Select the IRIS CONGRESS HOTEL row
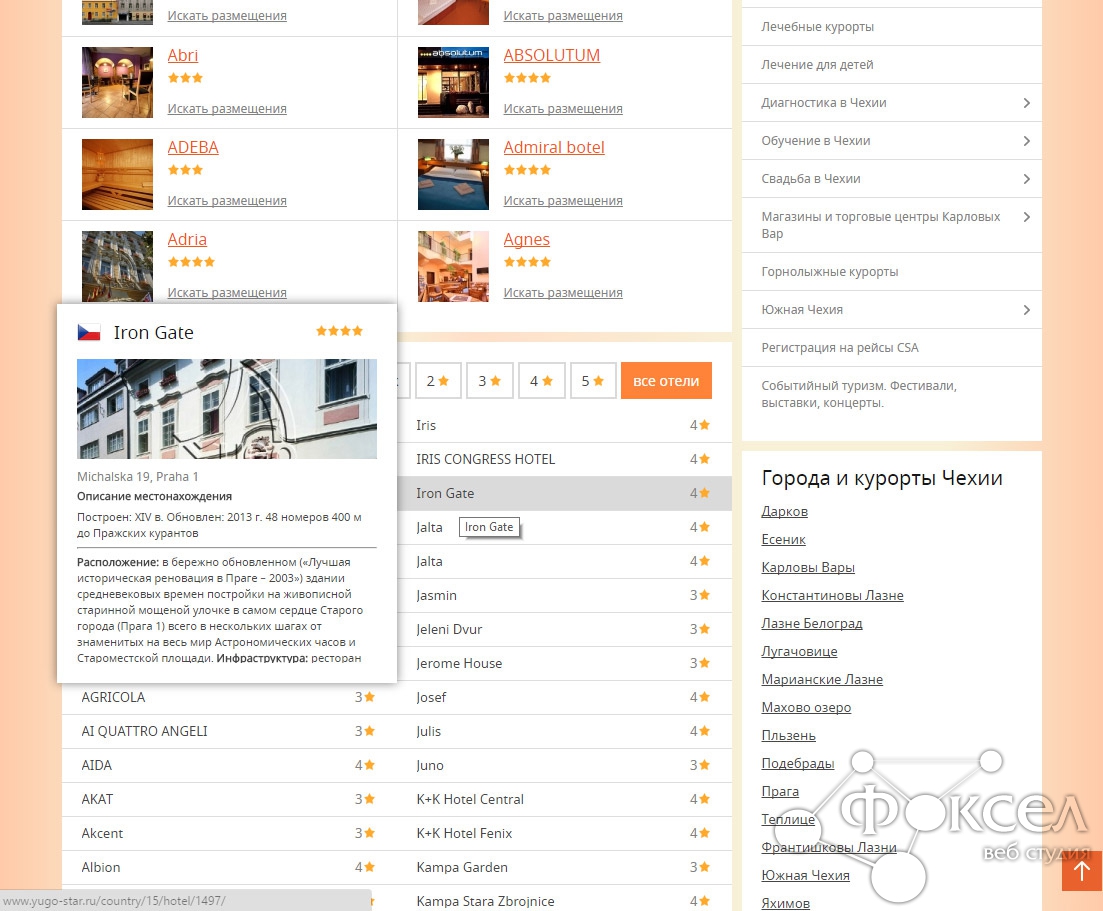The height and width of the screenshot is (911, 1103). pos(564,459)
